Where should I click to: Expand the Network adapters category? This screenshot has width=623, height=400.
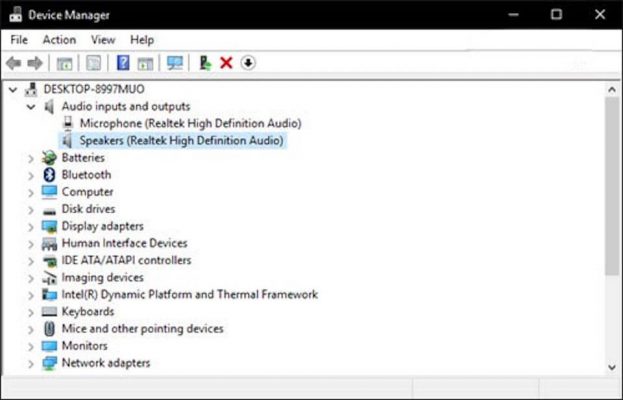[x=31, y=363]
